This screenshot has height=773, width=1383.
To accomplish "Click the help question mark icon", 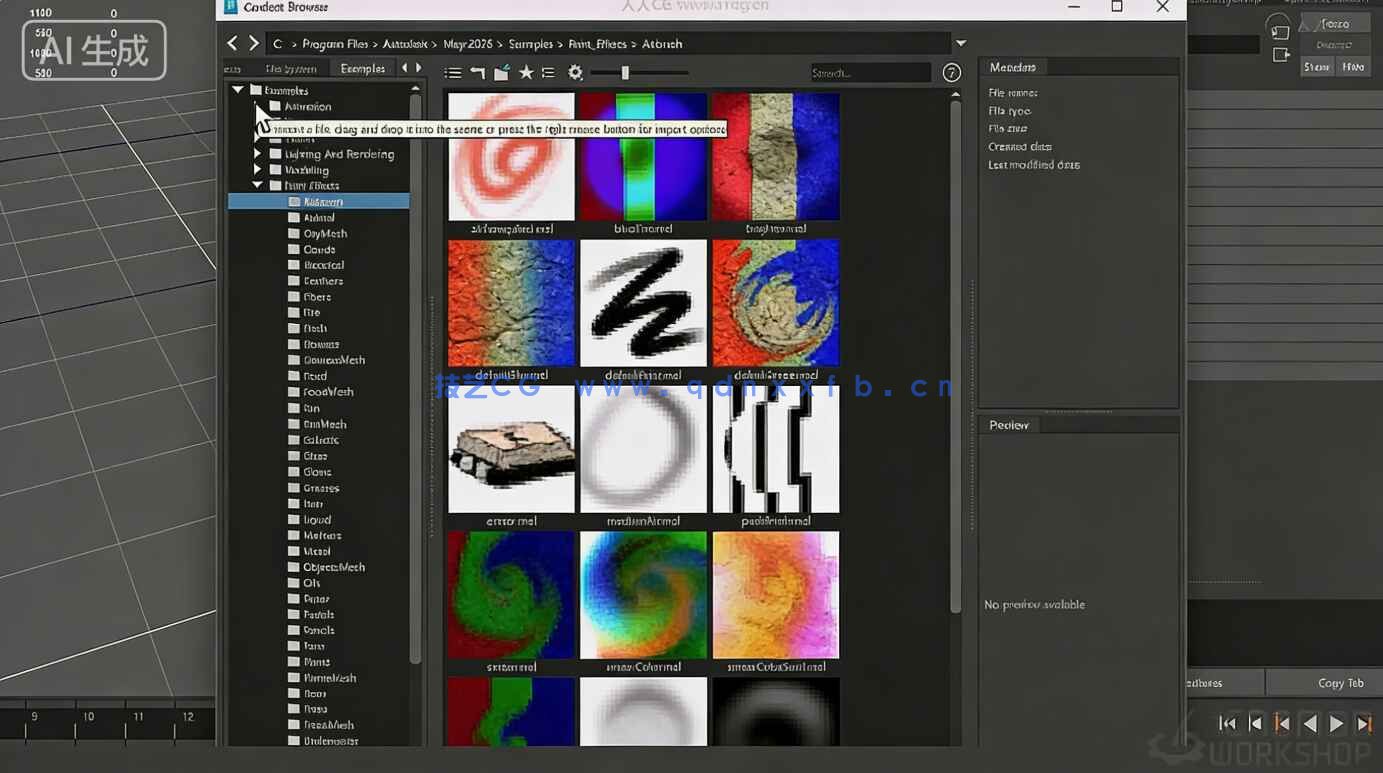I will 951,73.
